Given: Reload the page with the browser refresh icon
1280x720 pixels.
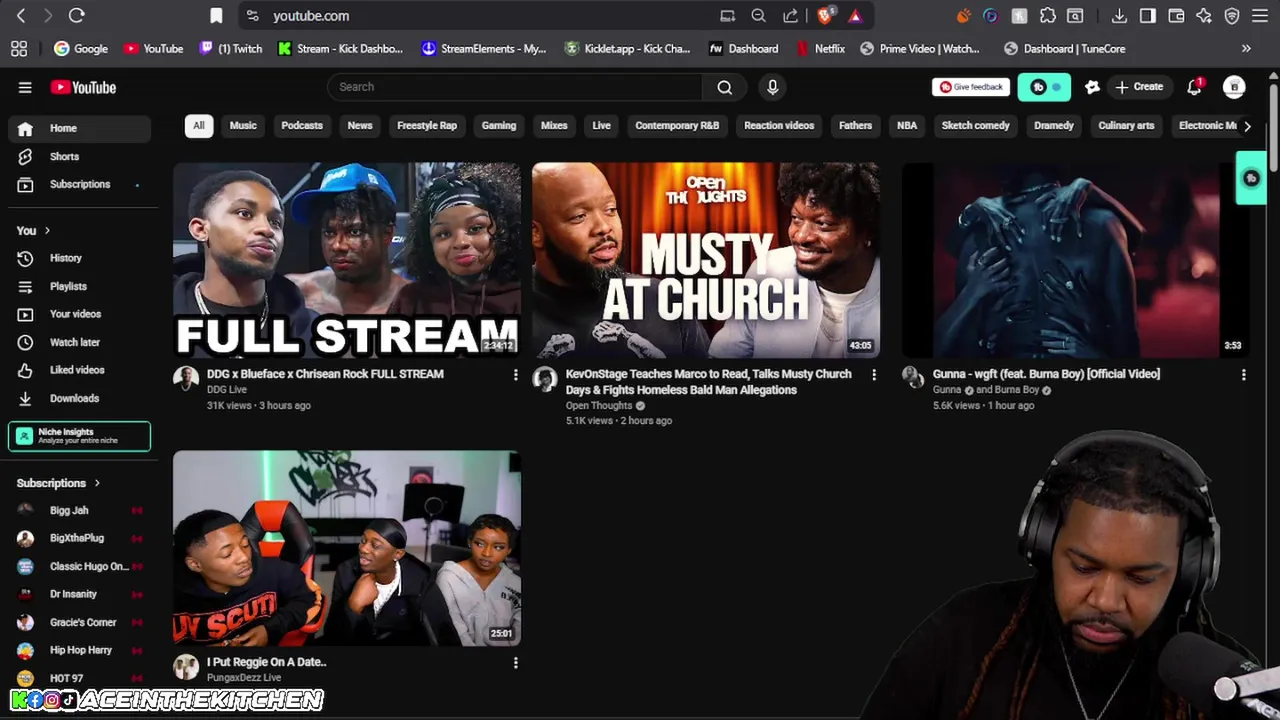Looking at the screenshot, I should 77,16.
